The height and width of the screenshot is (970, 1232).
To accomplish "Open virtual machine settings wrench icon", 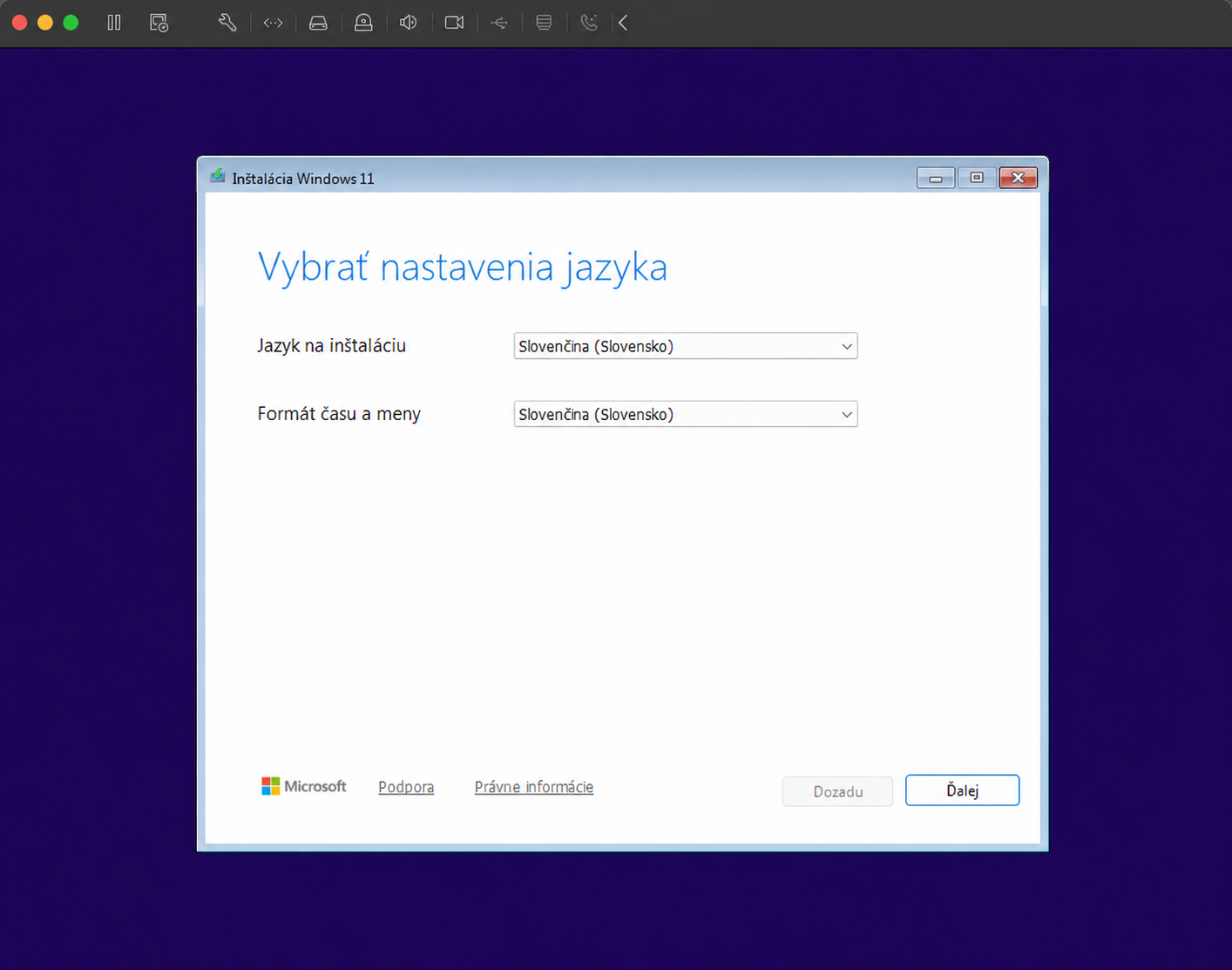I will click(x=227, y=23).
